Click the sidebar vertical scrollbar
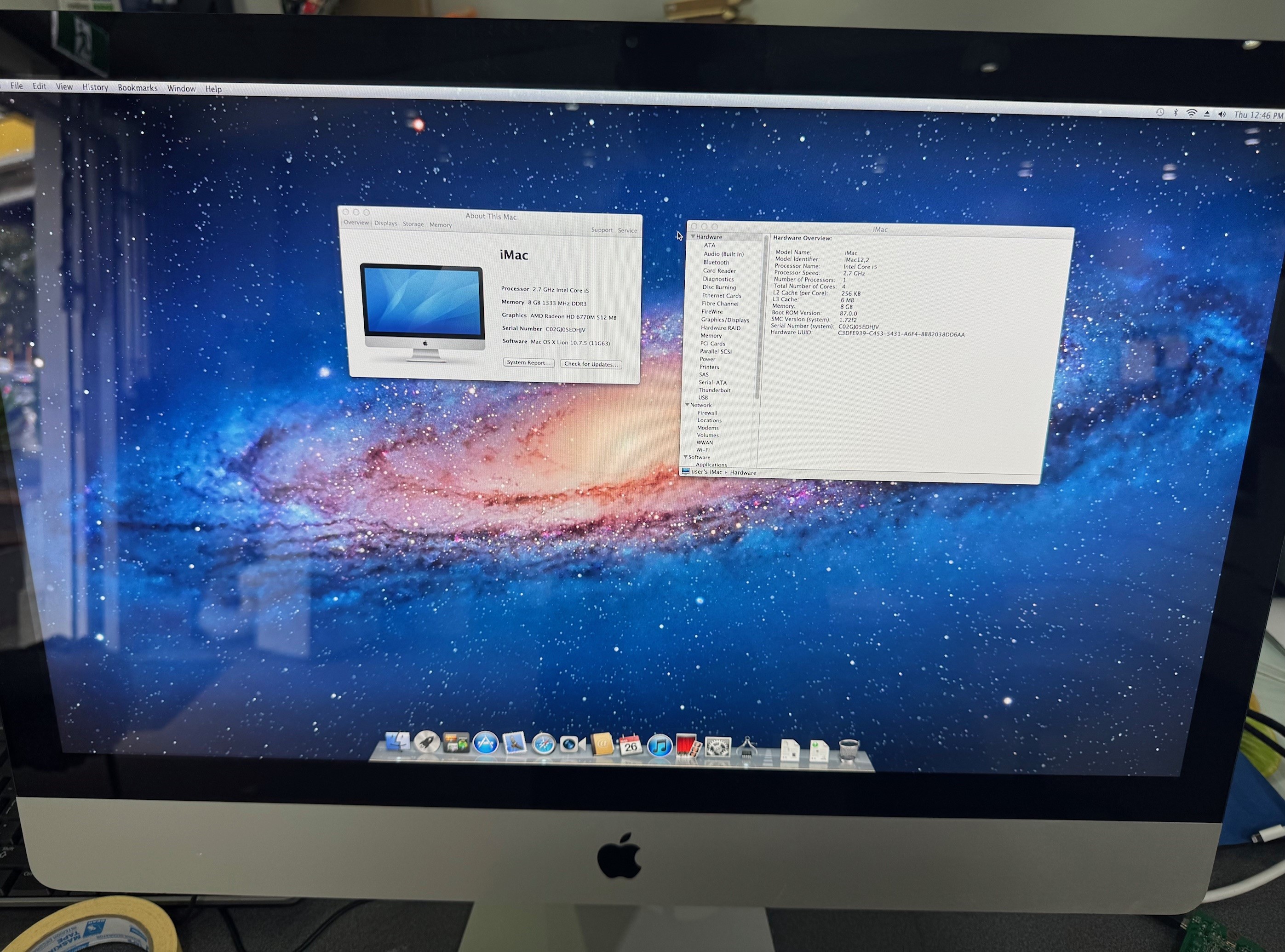Viewport: 1285px width, 952px height. click(x=761, y=317)
